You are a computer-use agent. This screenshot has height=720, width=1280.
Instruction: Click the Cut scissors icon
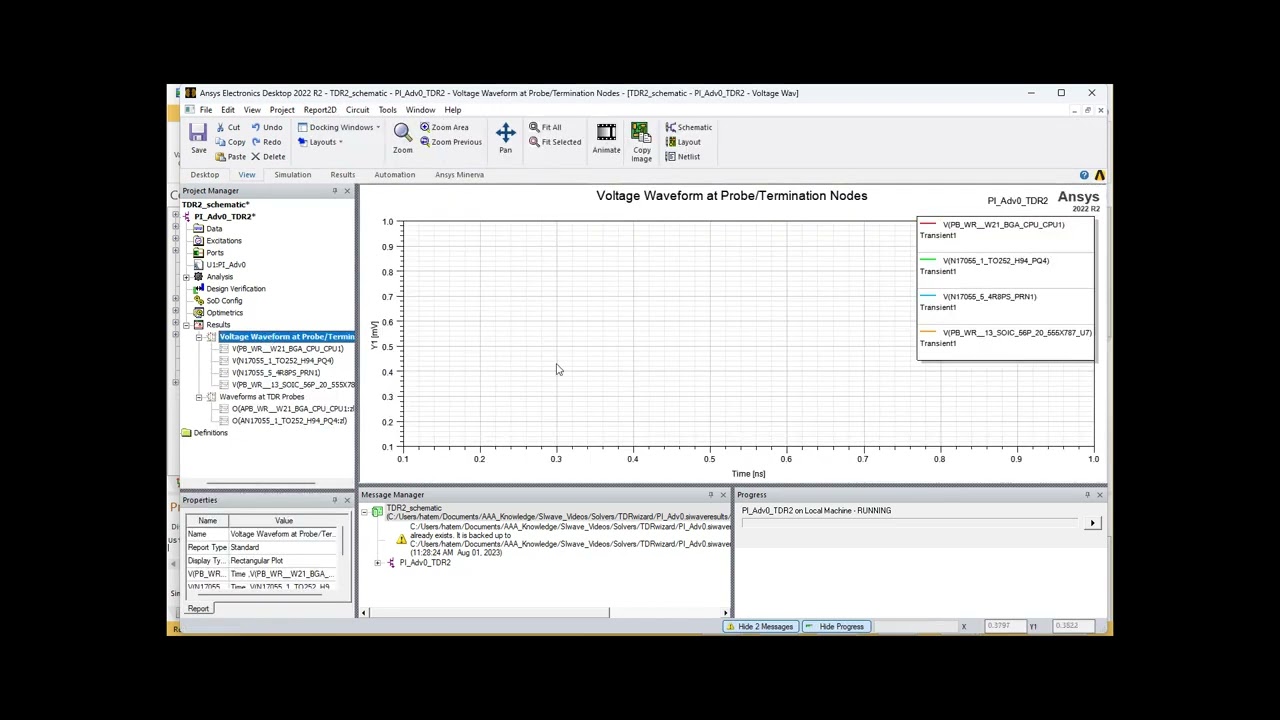tap(220, 127)
